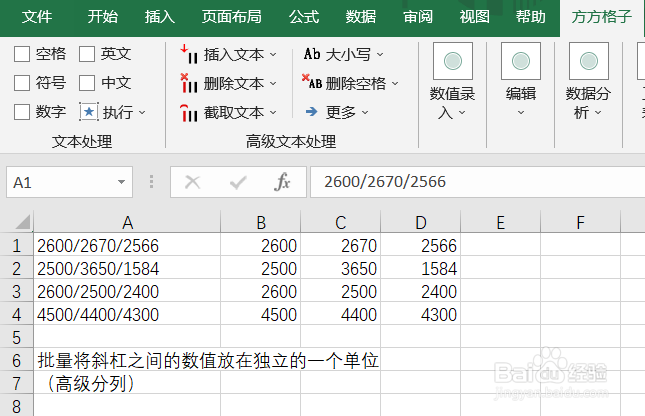Image resolution: width=645 pixels, height=416 pixels.
Task: Open the 文件 tab
Action: pos(37,17)
